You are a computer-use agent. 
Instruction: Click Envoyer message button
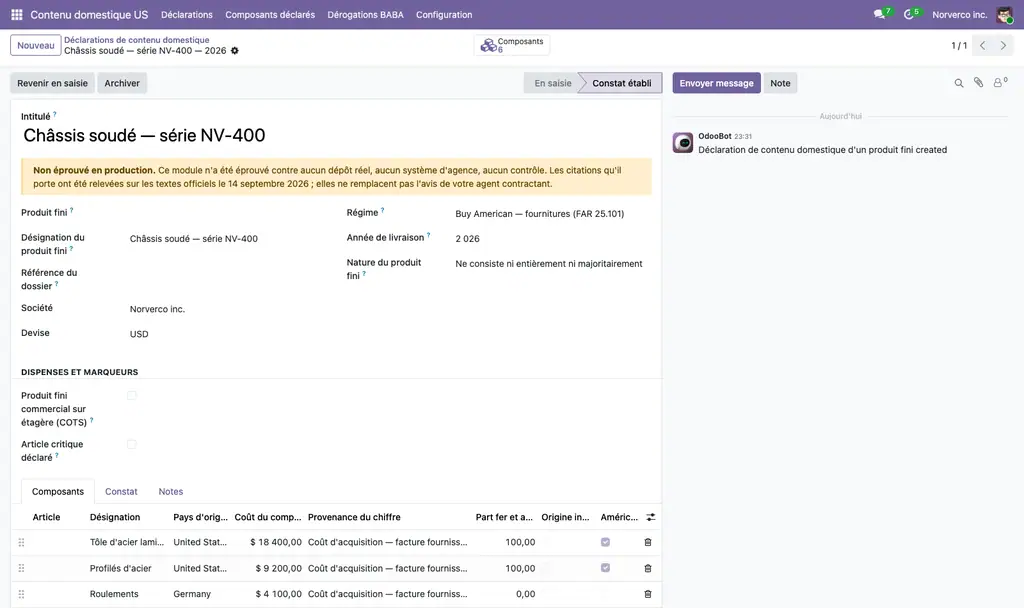coord(716,83)
